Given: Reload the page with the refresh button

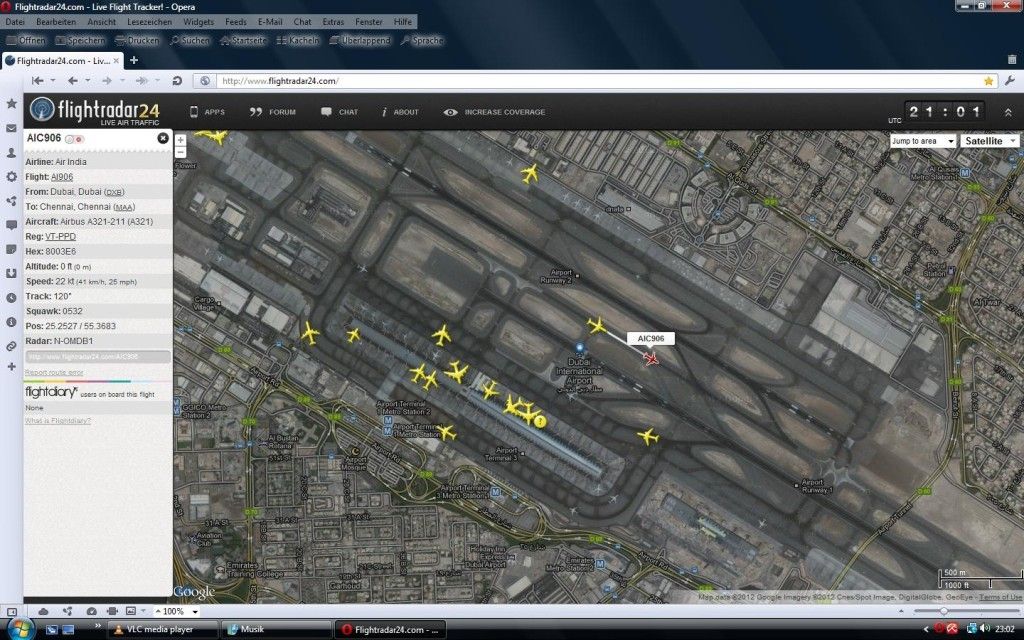Looking at the screenshot, I should [x=177, y=81].
